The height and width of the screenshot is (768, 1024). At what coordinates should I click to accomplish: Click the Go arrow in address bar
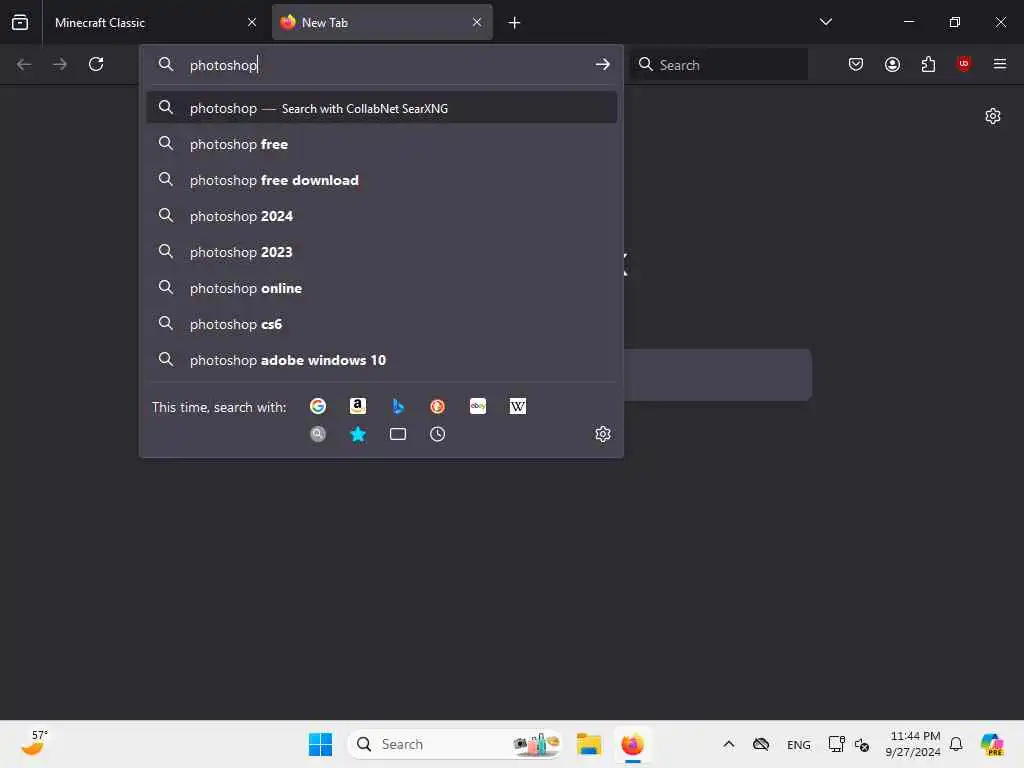pos(602,64)
